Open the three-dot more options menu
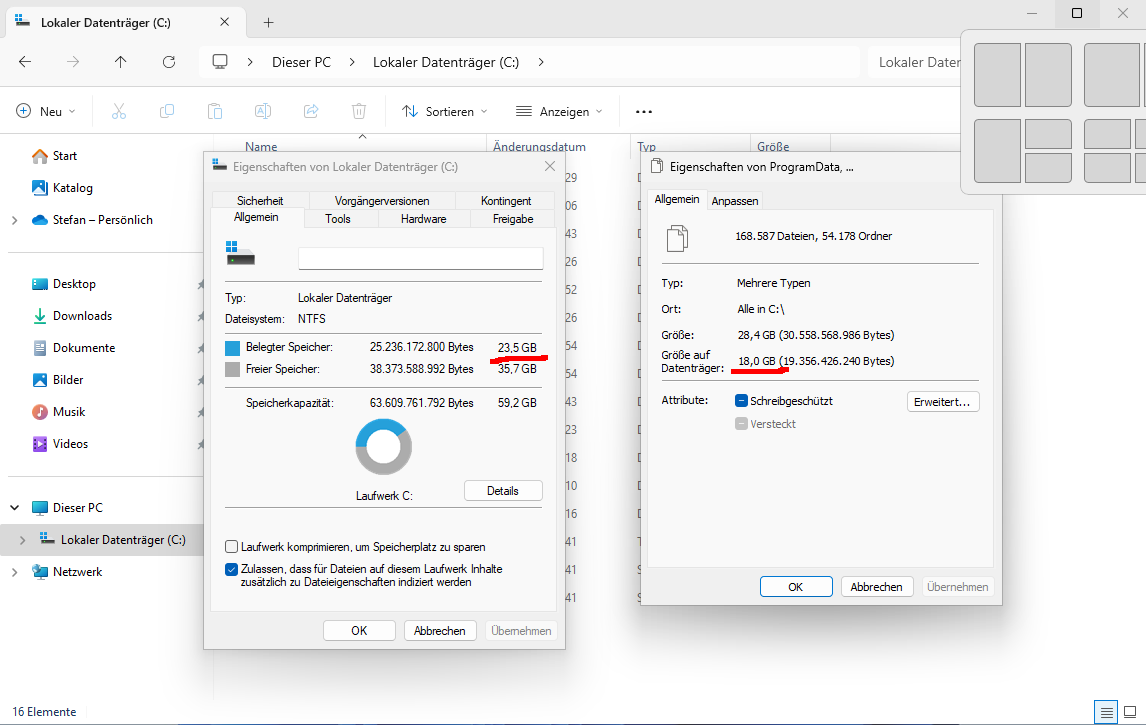Image resolution: width=1146 pixels, height=725 pixels. coord(644,112)
